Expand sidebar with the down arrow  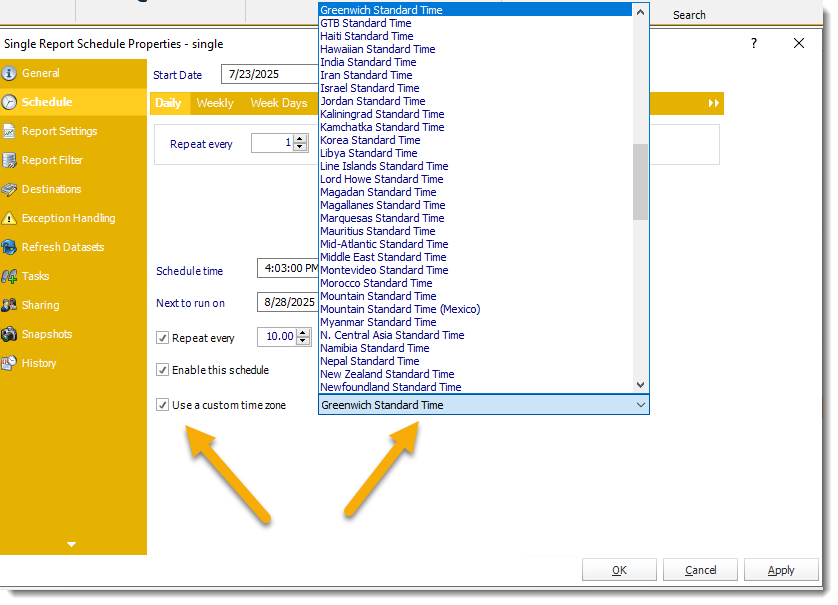(x=71, y=545)
